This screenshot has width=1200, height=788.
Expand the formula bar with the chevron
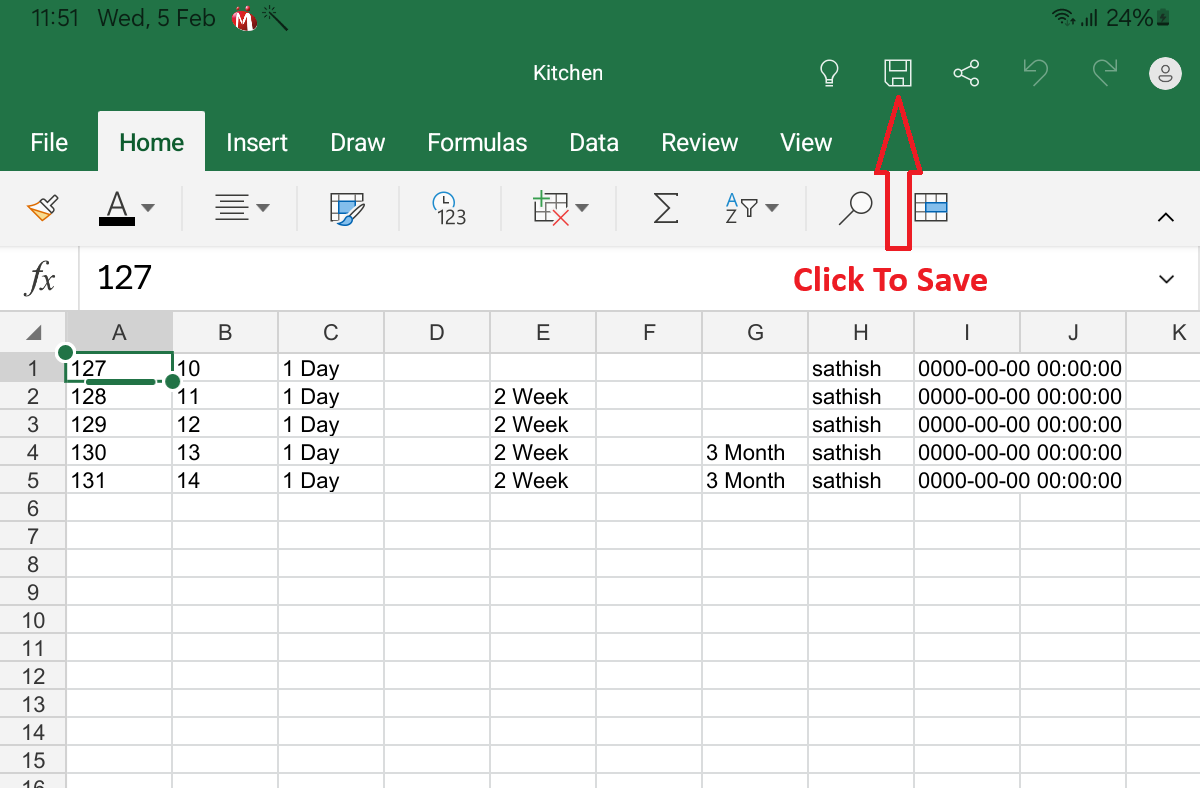pos(1166,279)
